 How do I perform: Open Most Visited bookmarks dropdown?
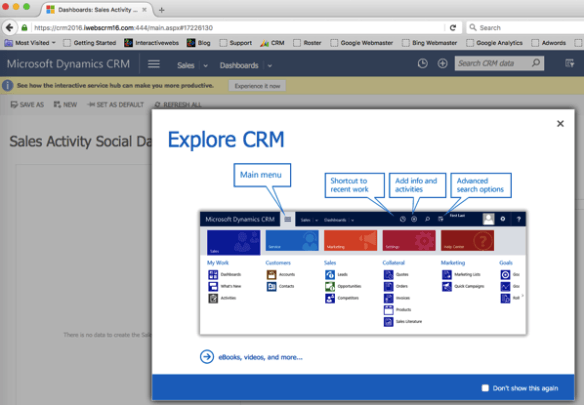click(30, 43)
